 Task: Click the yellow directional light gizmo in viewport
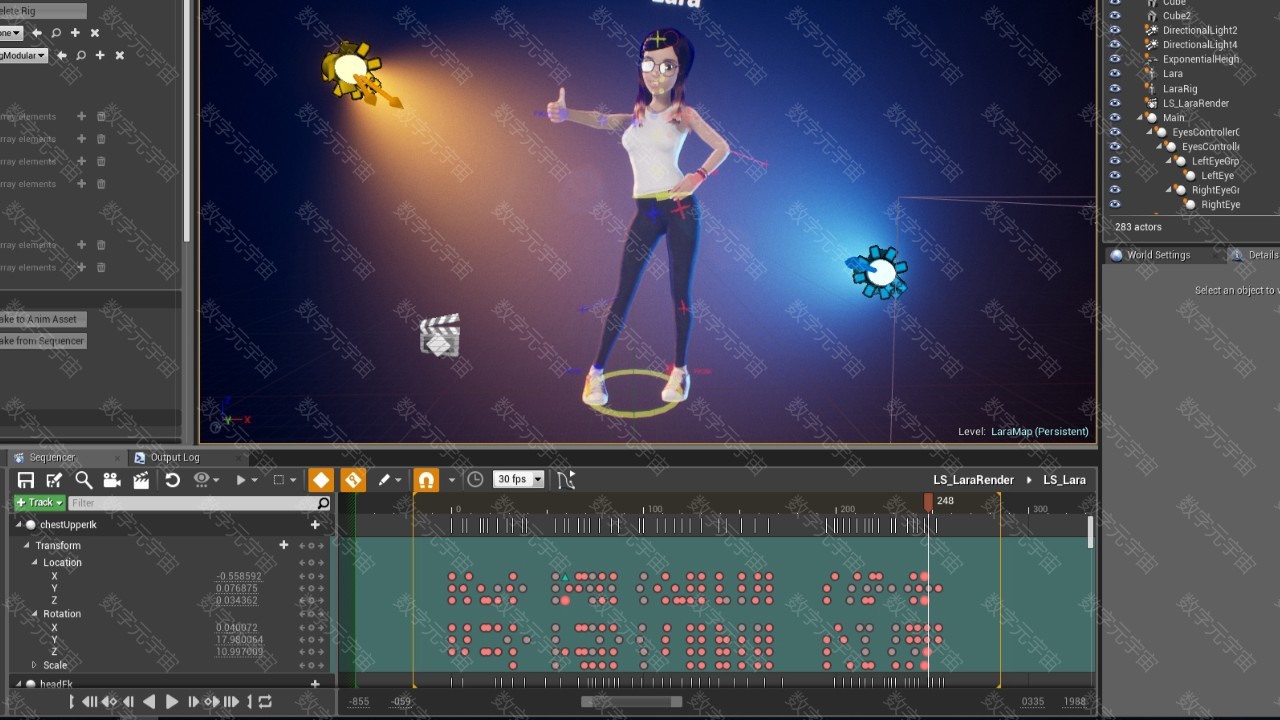point(352,71)
